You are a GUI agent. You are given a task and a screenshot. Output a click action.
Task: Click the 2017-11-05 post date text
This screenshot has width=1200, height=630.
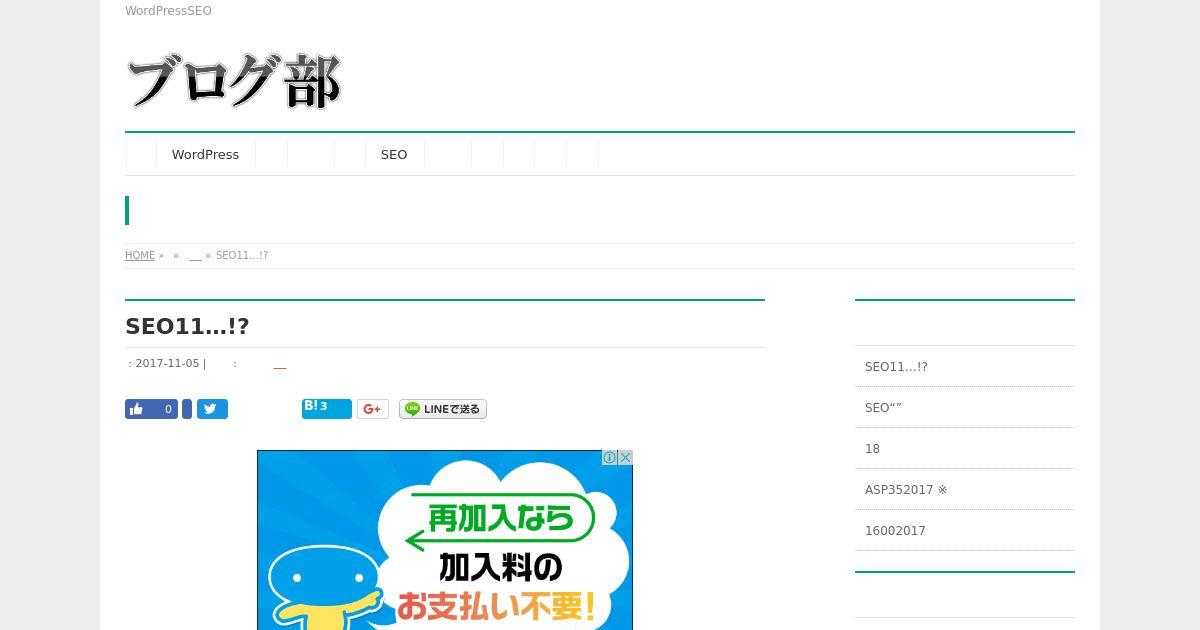[167, 364]
